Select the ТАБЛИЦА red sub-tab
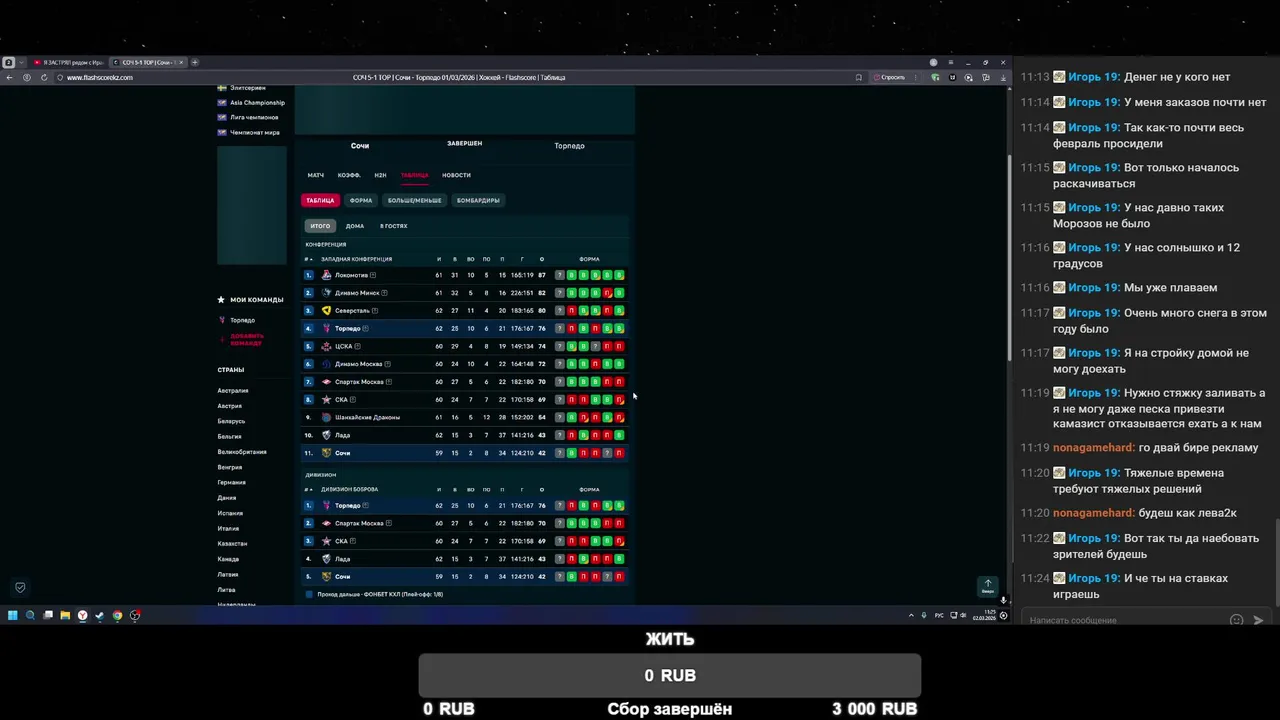The width and height of the screenshot is (1280, 720). click(320, 200)
